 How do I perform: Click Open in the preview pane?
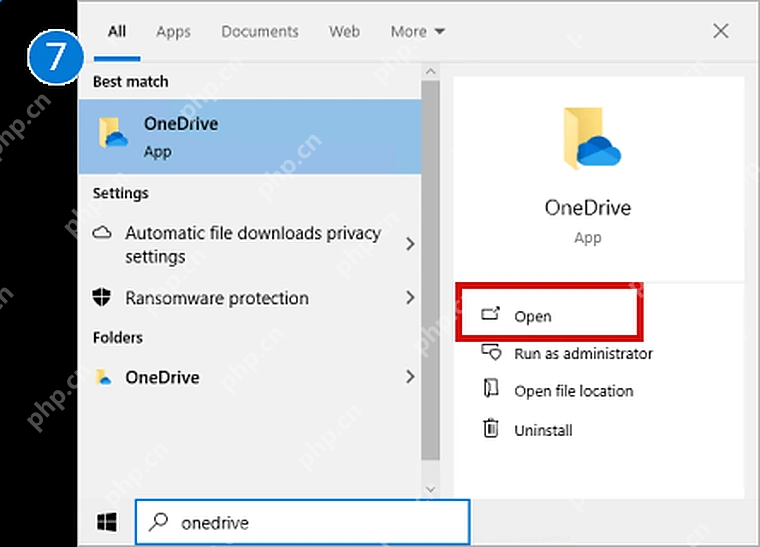(549, 315)
